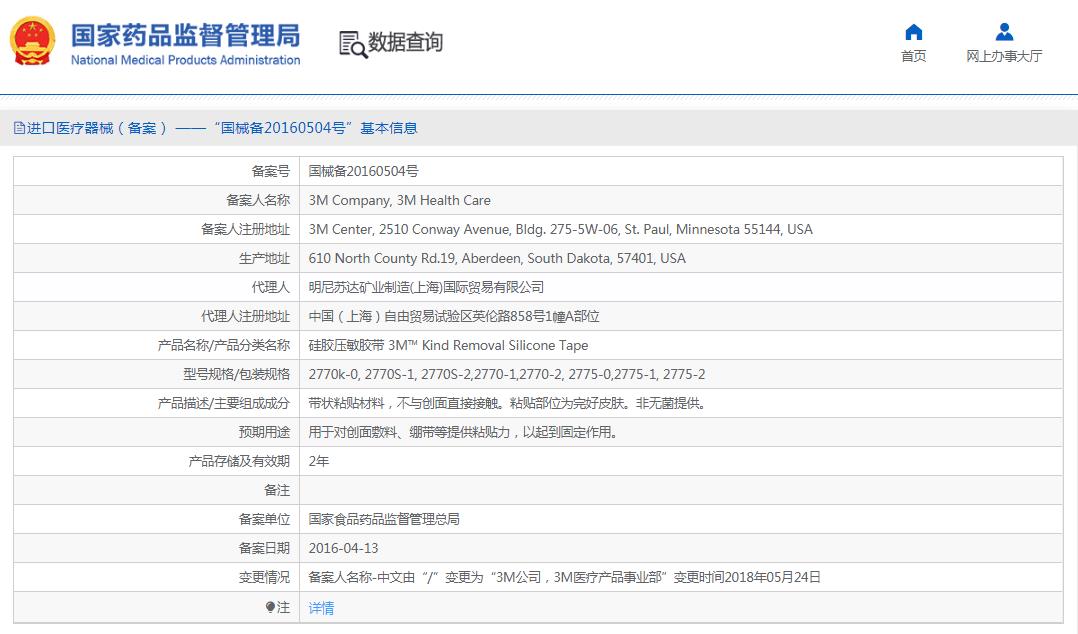This screenshot has width=1078, height=634.
Task: Click the 网上办事大厅 person icon
Action: 1004,32
